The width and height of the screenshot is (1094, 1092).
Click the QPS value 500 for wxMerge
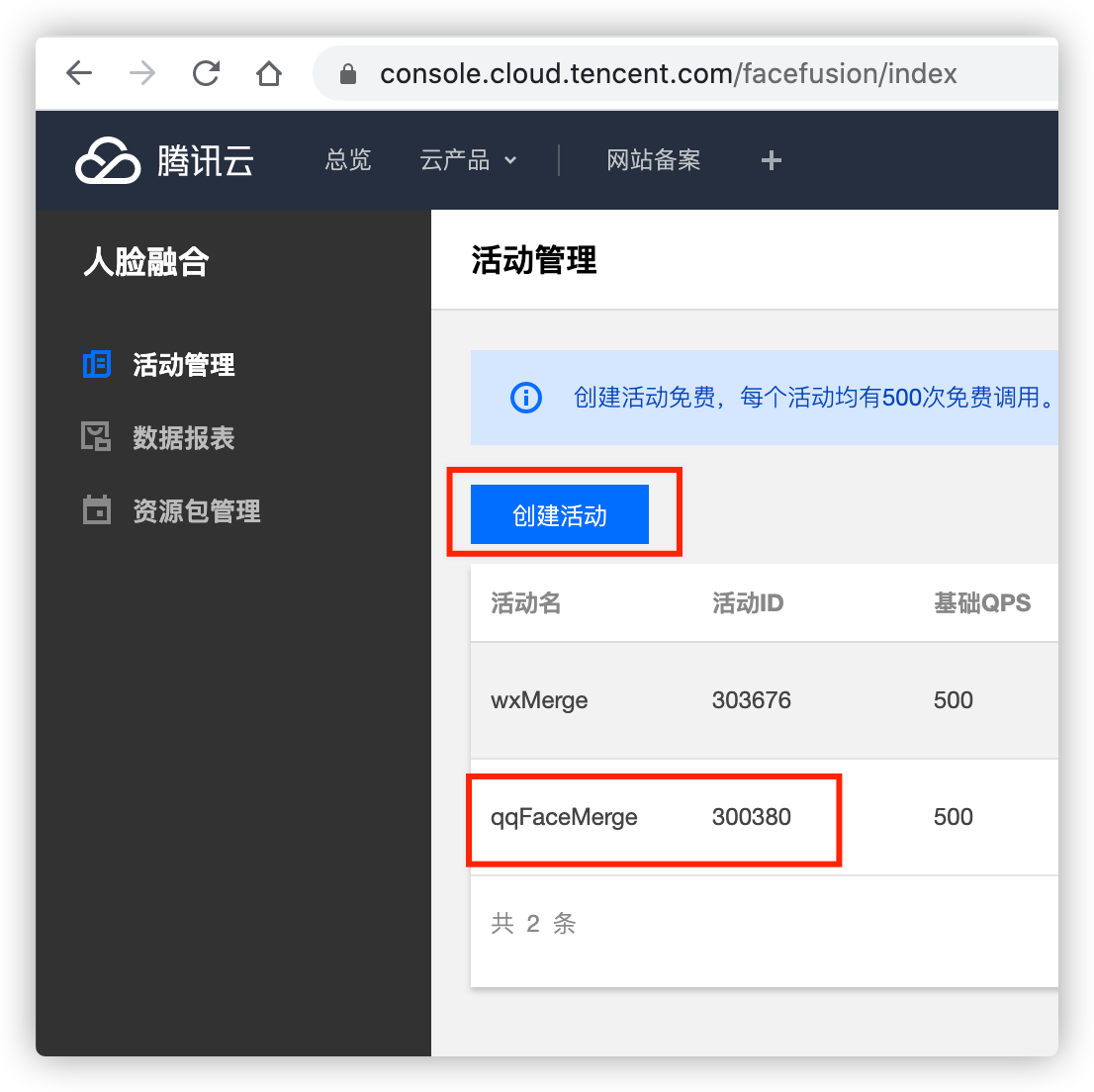pyautogui.click(x=954, y=700)
